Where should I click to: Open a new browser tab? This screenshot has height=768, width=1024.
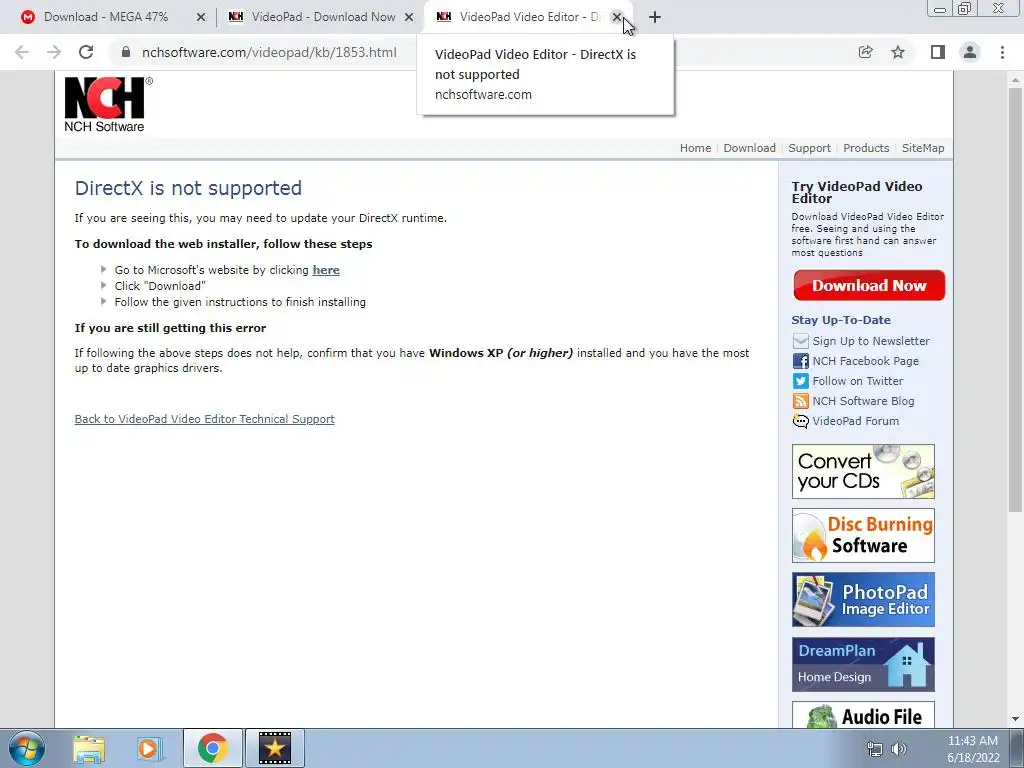(x=655, y=17)
